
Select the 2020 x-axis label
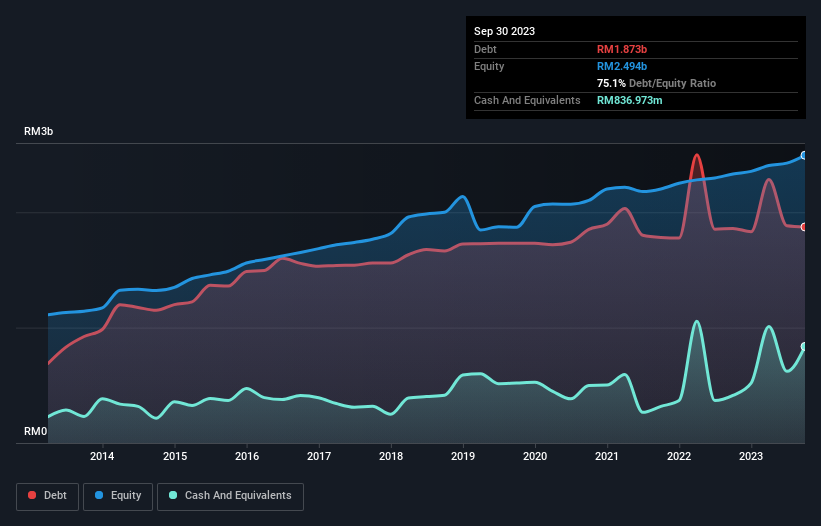(535, 456)
